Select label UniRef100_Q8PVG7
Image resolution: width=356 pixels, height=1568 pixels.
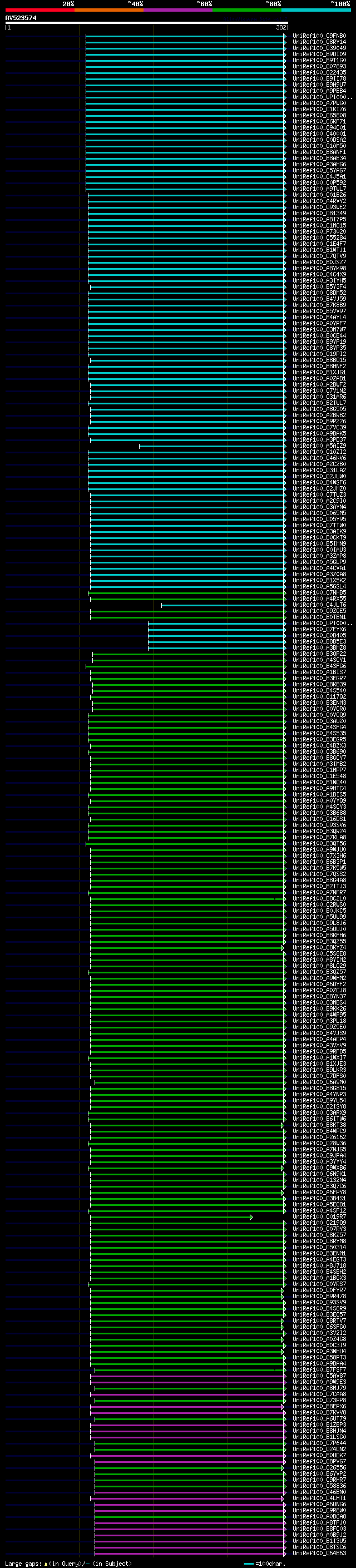click(x=319, y=1461)
